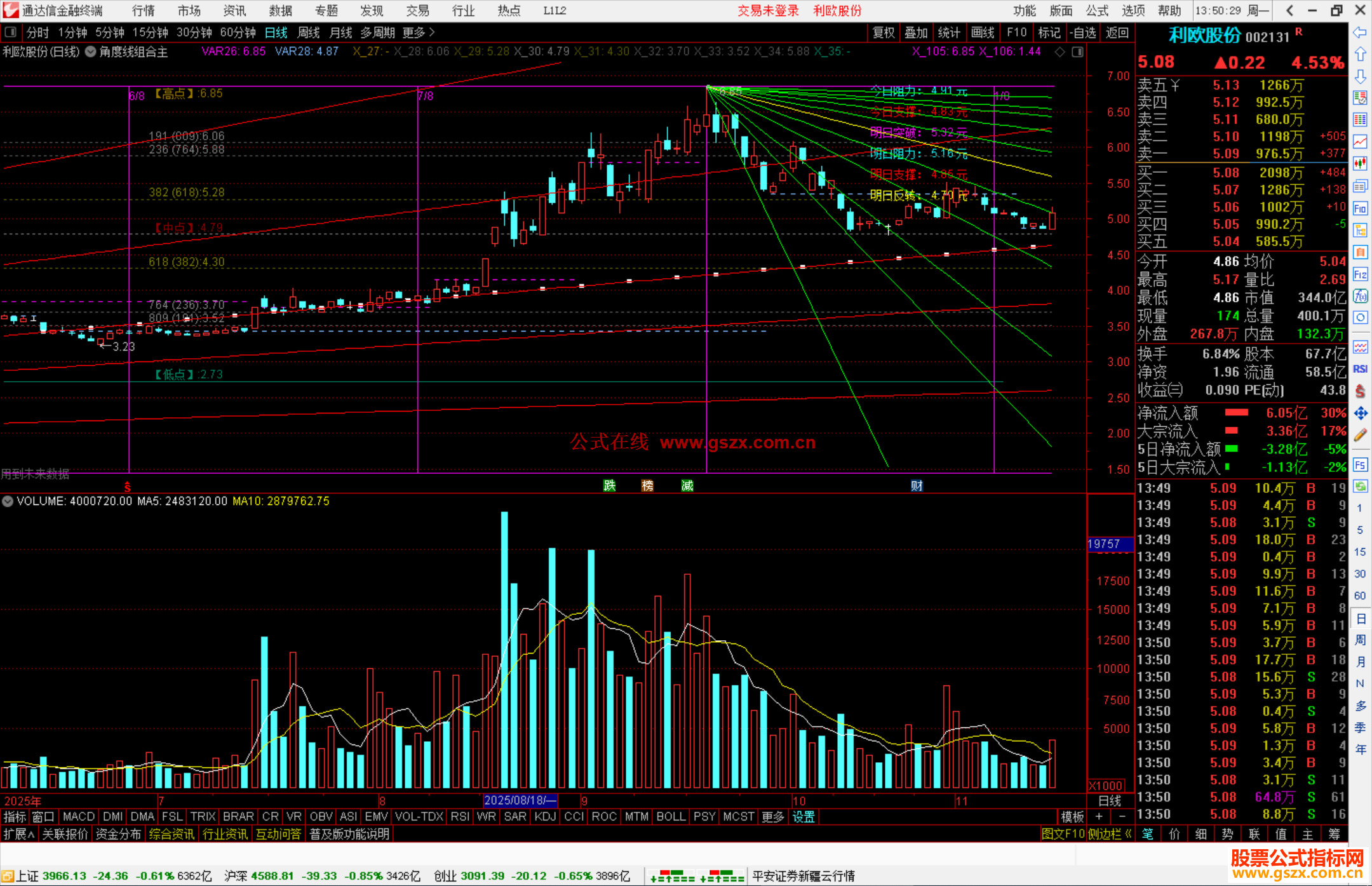Click the zoom-in plus button beside 模板
This screenshot has width=1372, height=886.
pyautogui.click(x=1099, y=817)
